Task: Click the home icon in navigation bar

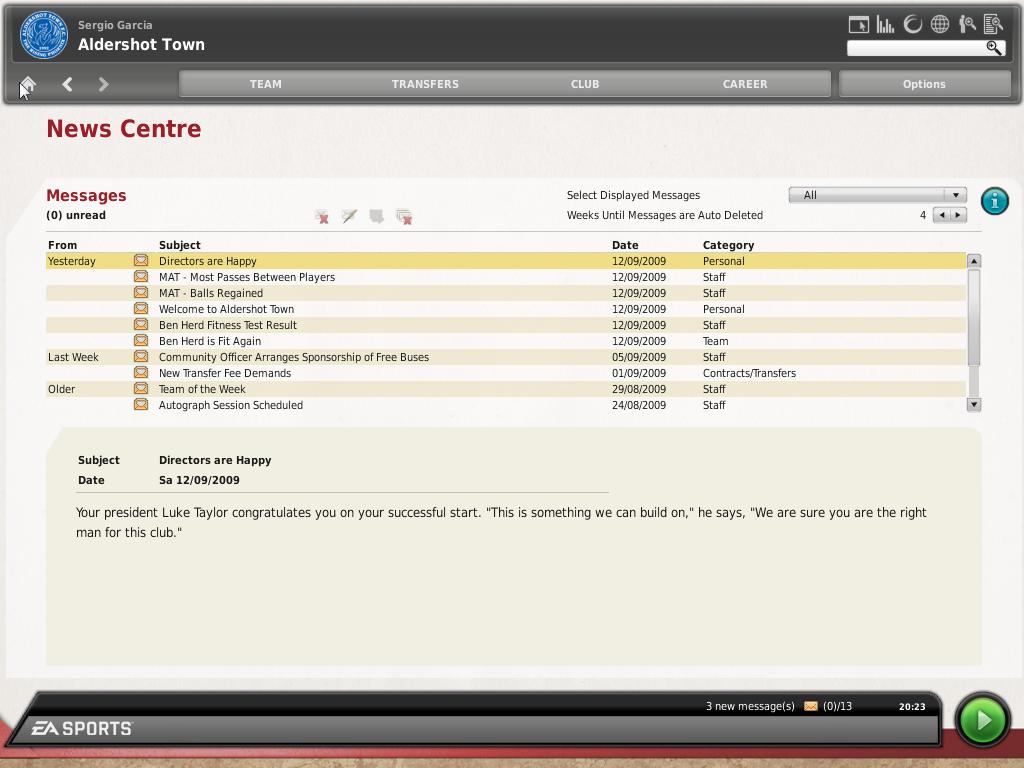Action: [28, 85]
